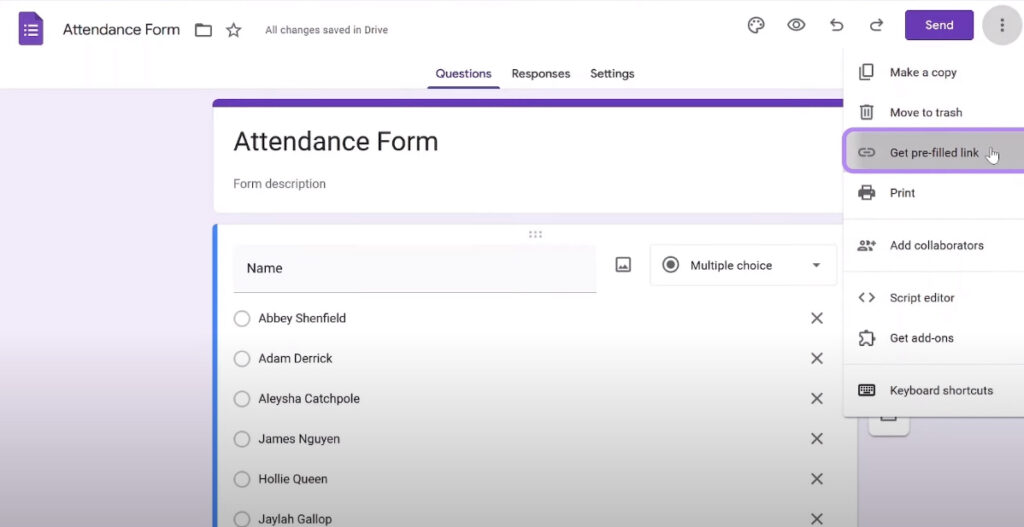The image size is (1024, 527).
Task: Remove the Hollie Queen option
Action: 816,479
